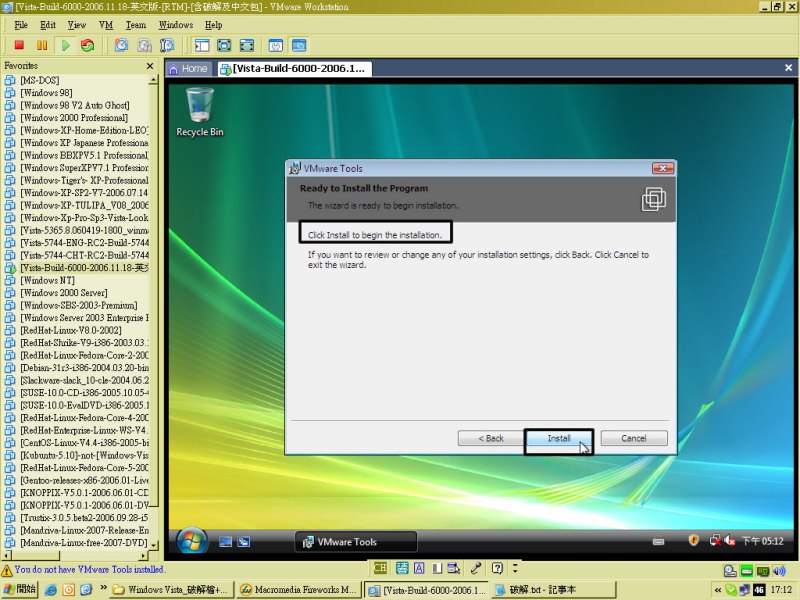
Task: Switch to Console view toolbar icon
Action: click(299, 45)
